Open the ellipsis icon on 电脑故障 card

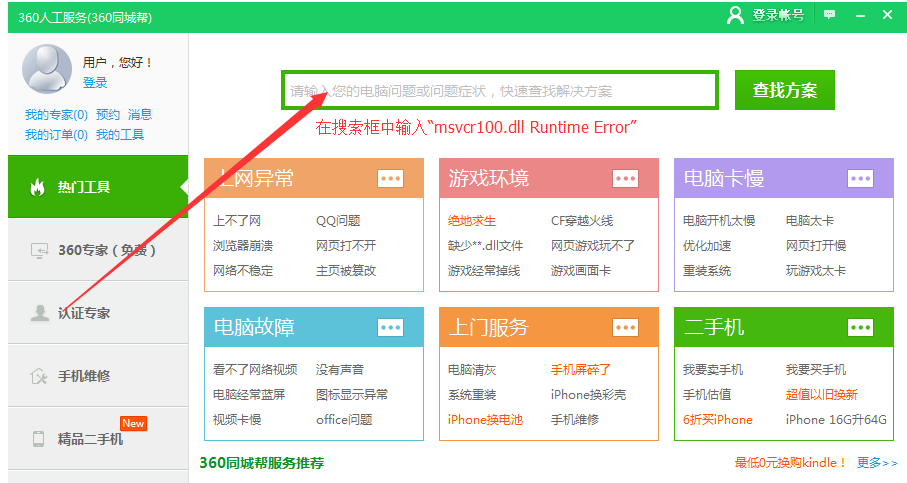[390, 327]
